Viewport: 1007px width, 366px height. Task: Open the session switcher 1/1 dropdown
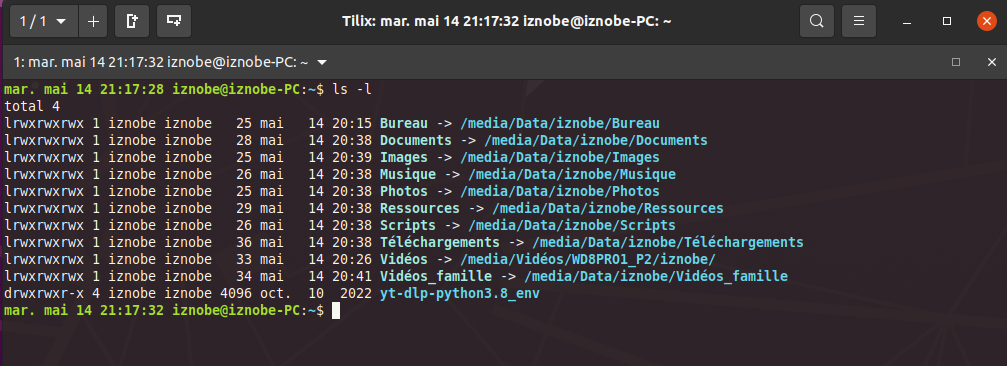click(44, 21)
